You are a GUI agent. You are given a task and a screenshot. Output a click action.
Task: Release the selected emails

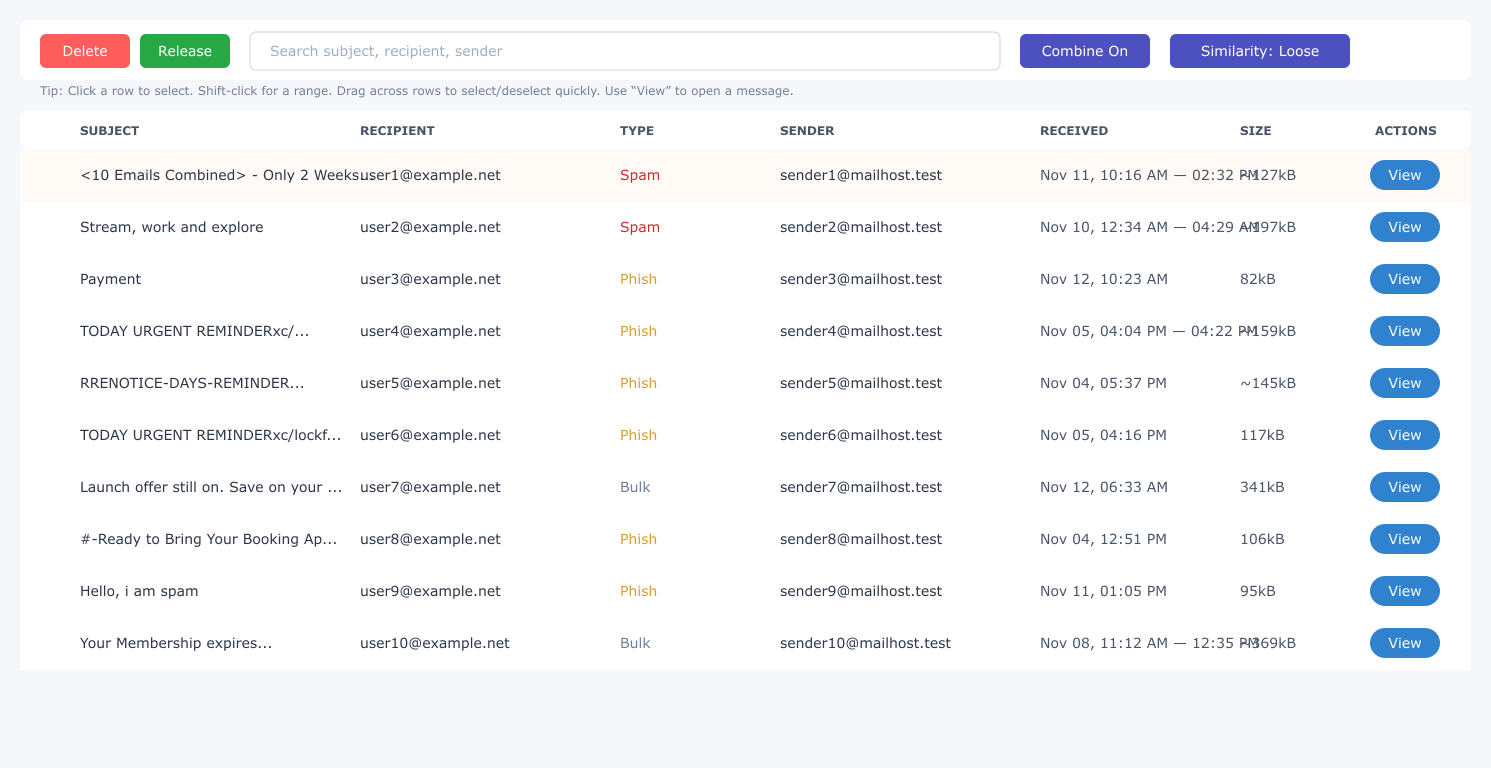[185, 51]
